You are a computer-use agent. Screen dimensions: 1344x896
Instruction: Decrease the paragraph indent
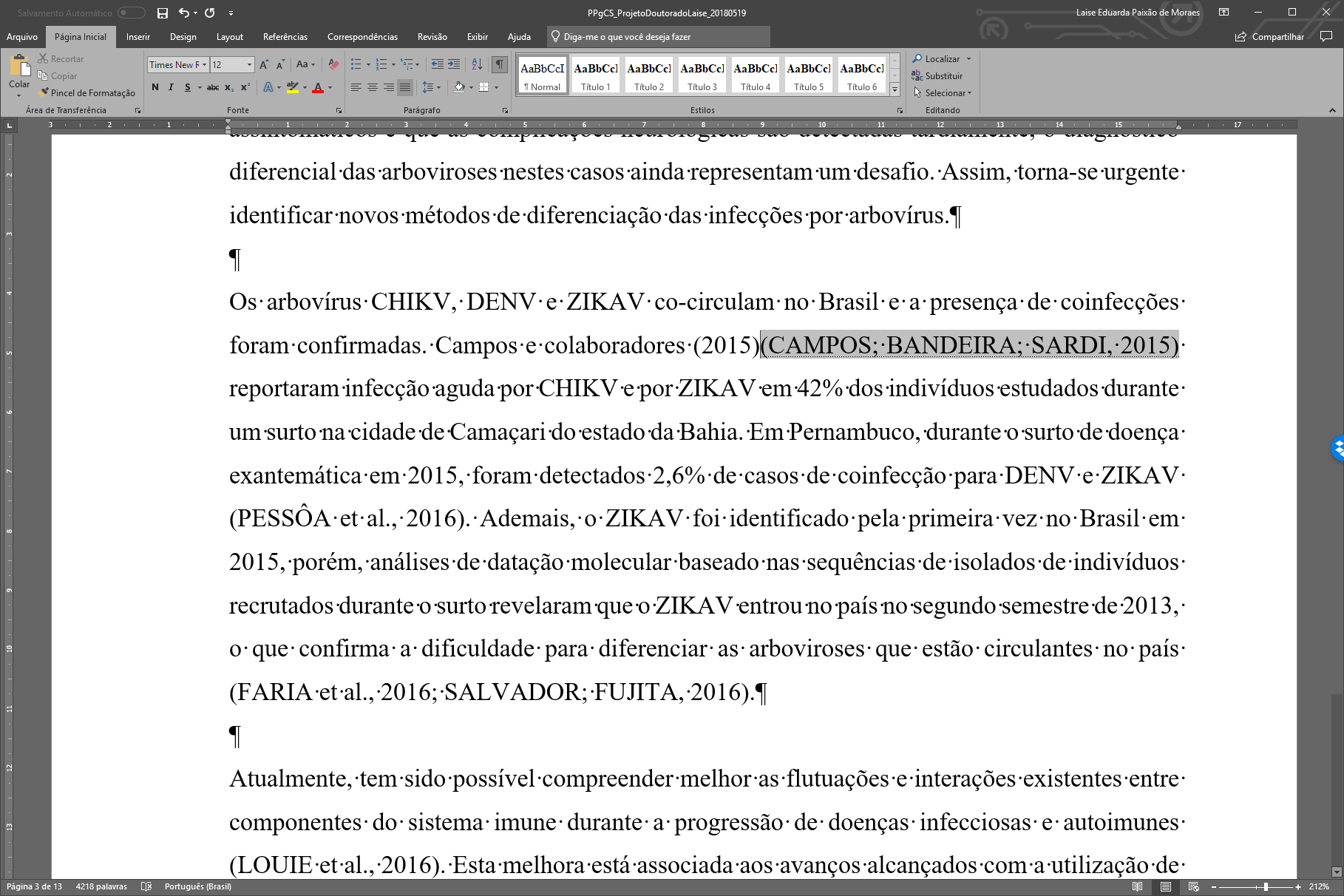[x=437, y=65]
